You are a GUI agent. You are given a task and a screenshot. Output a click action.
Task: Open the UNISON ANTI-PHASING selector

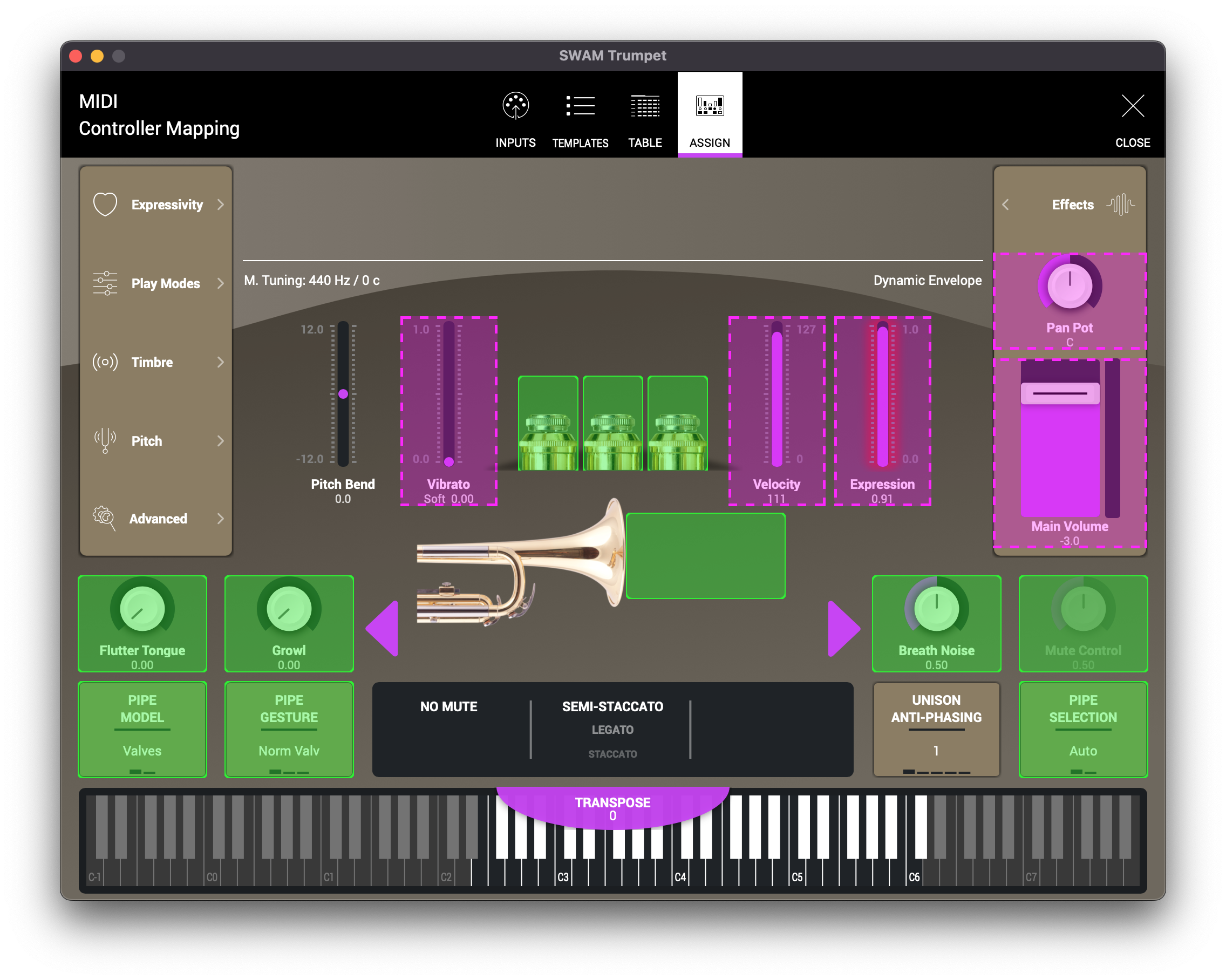point(936,730)
